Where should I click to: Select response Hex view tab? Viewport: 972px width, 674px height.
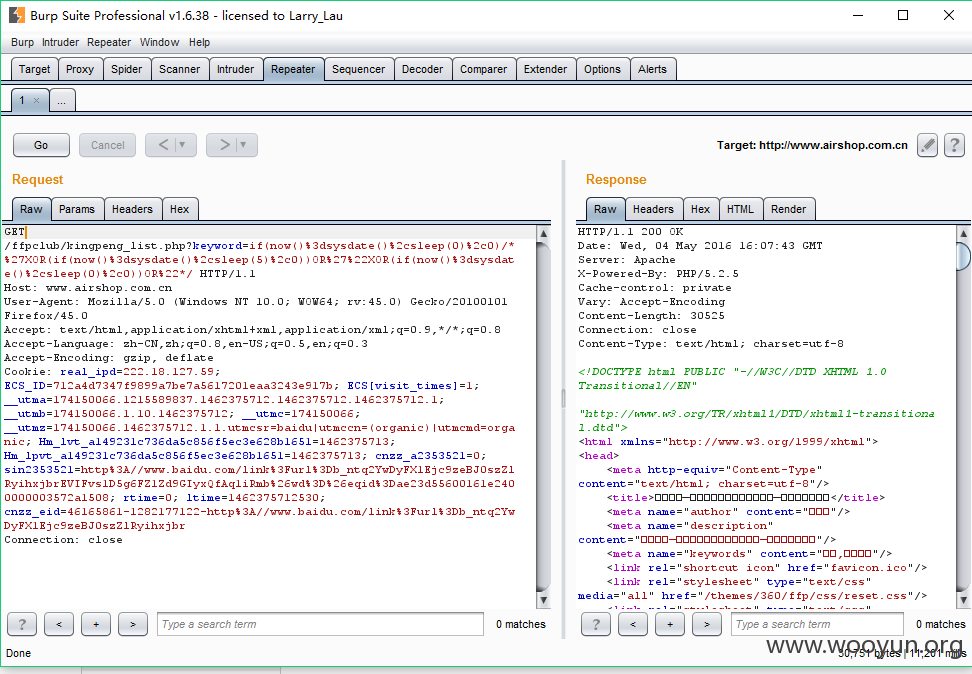coord(700,209)
